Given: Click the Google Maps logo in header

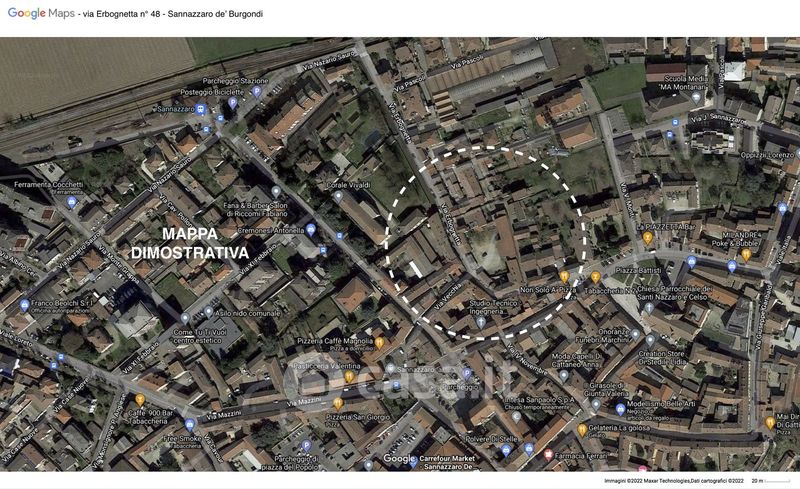Looking at the screenshot, I should click(41, 14).
